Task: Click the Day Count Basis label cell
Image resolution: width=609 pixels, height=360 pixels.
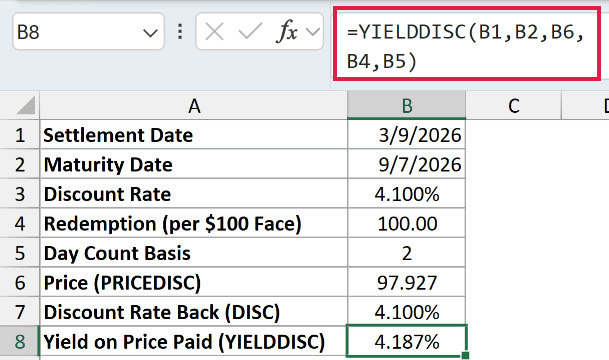Action: pos(194,253)
